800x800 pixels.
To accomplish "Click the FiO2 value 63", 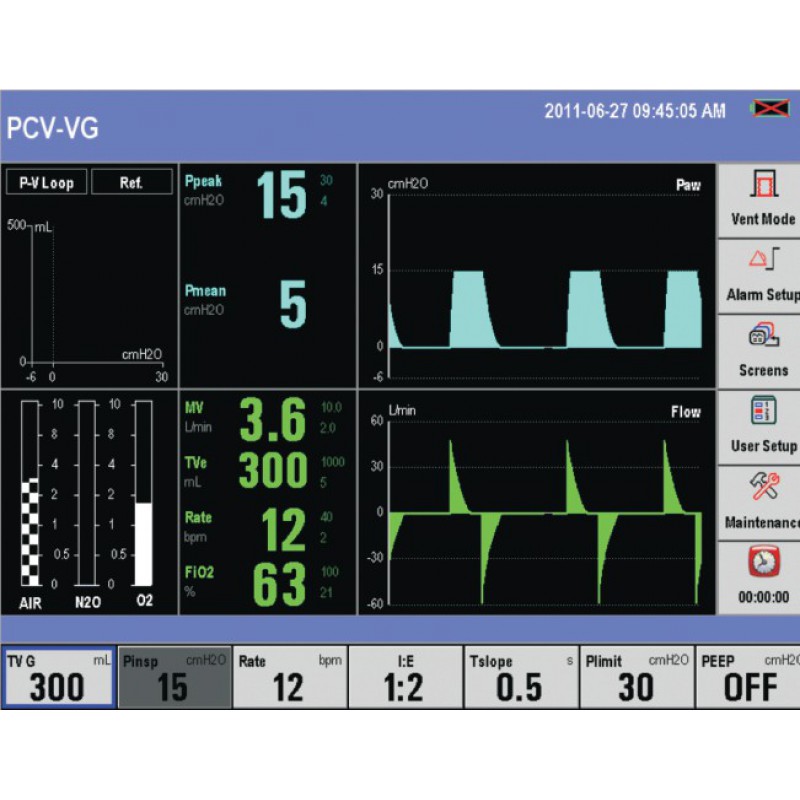I will tap(280, 584).
